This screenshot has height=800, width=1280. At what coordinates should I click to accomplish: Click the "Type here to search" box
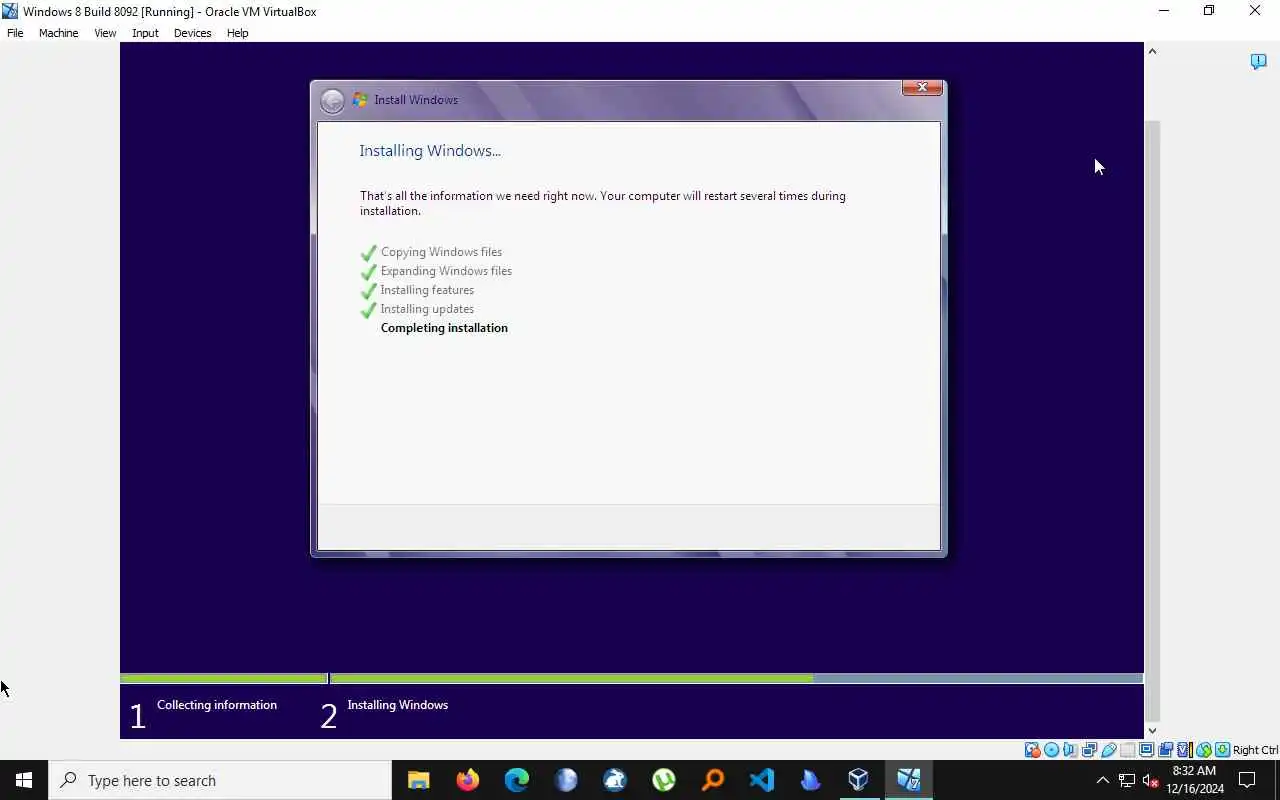coord(220,780)
